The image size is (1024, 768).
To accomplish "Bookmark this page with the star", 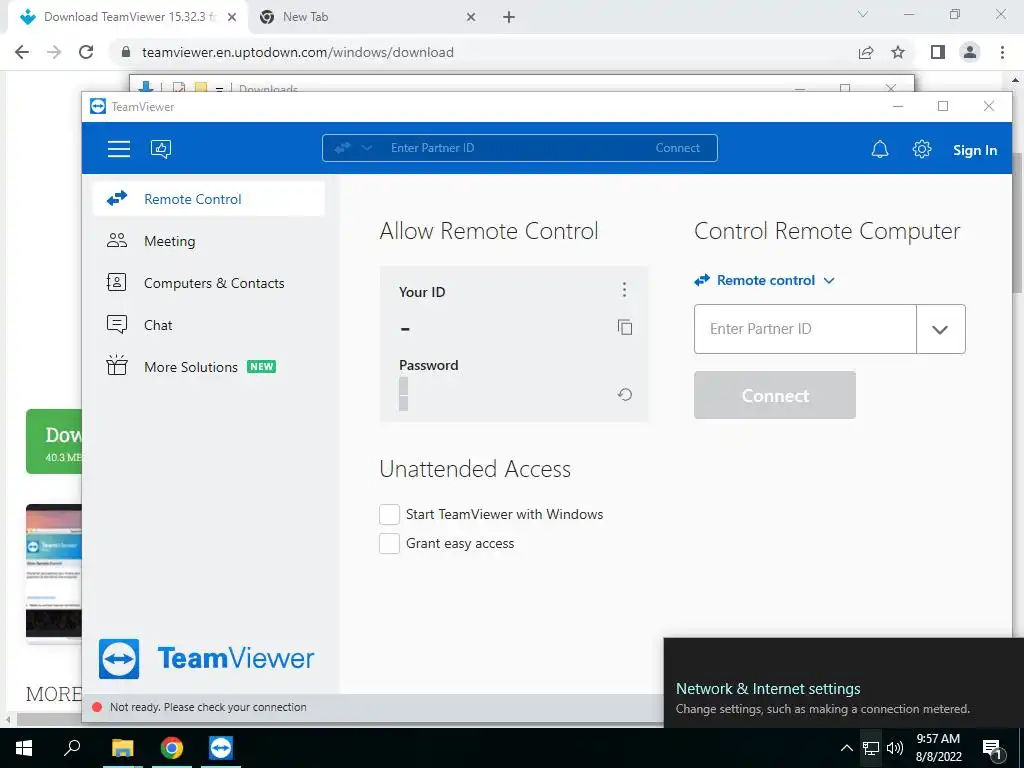I will [899, 52].
